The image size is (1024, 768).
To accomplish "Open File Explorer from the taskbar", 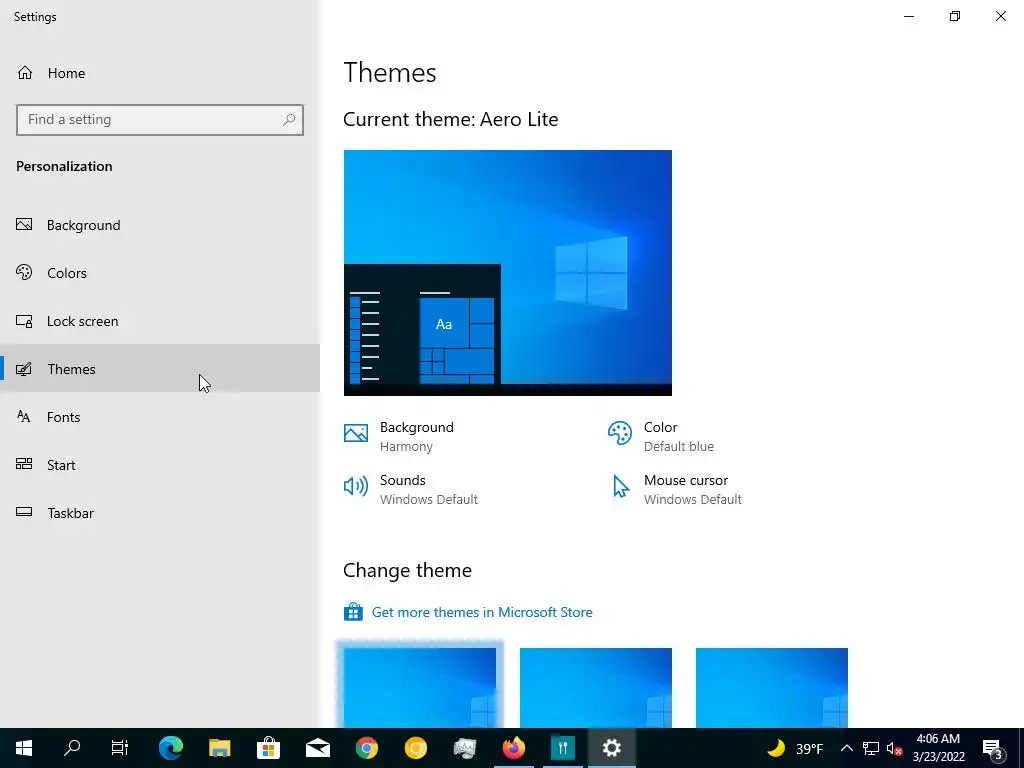I will coord(220,748).
